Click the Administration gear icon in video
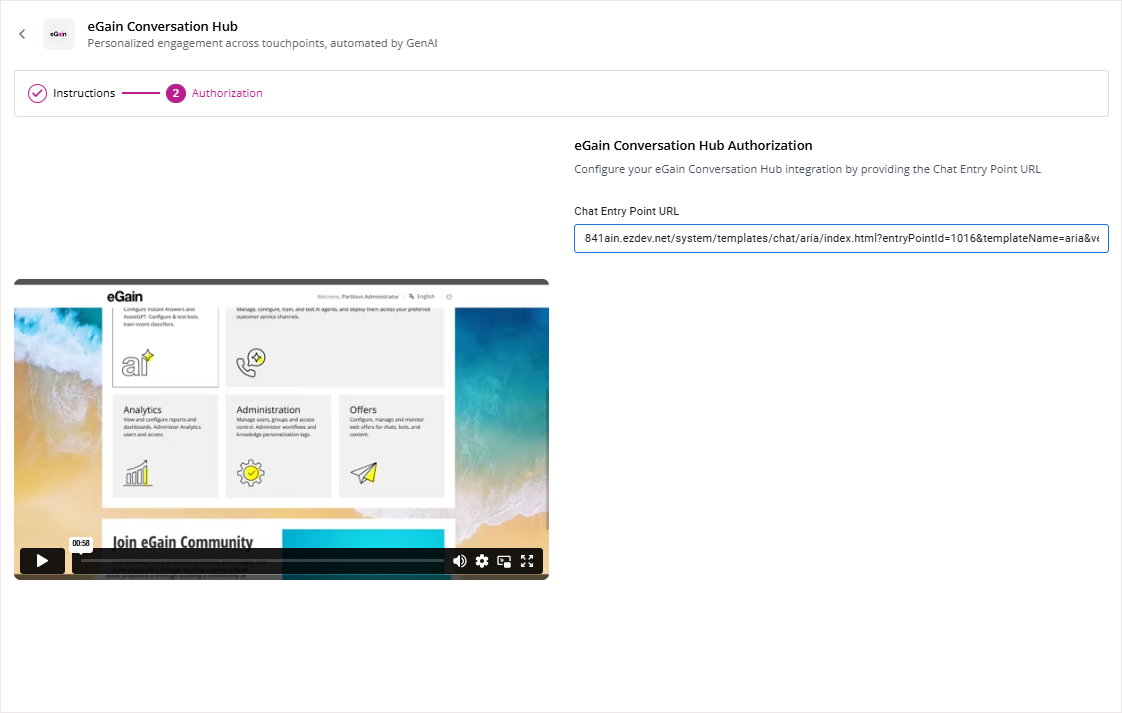 point(251,472)
